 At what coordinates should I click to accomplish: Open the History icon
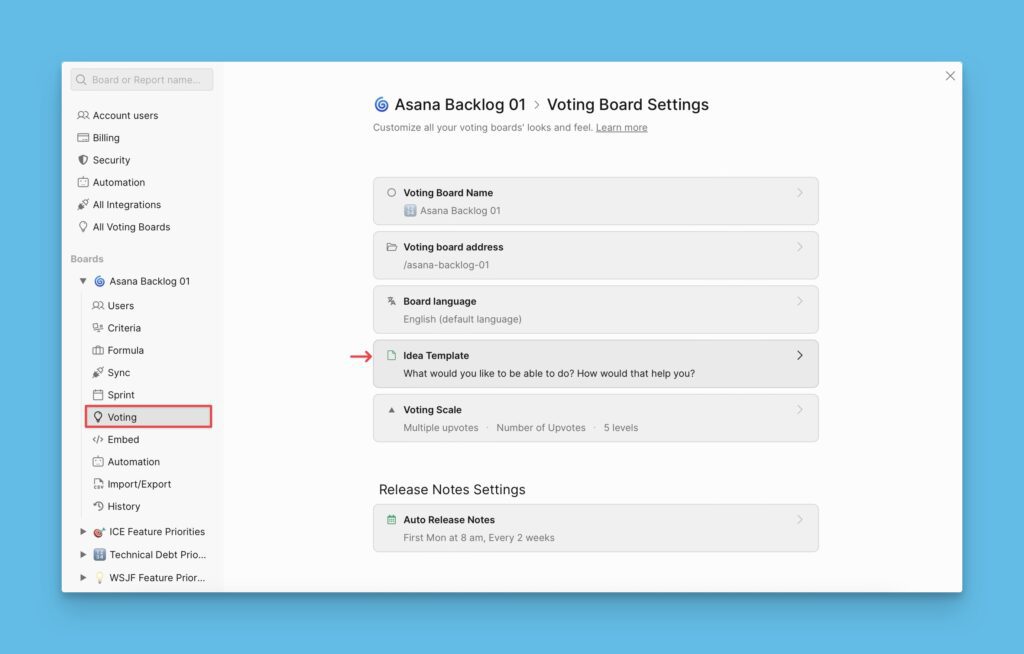point(100,506)
